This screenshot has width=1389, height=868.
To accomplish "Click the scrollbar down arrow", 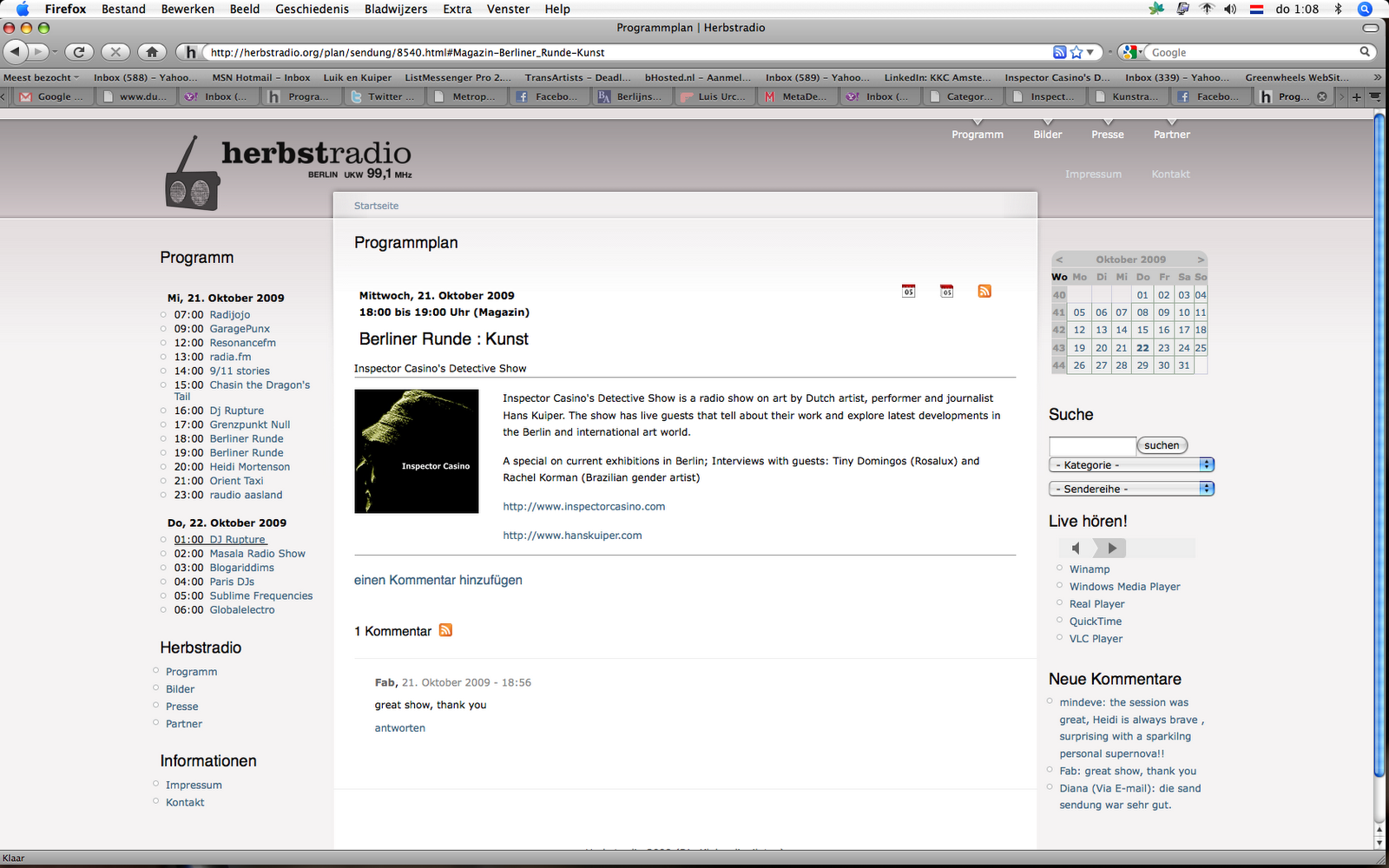I will click(x=1379, y=843).
